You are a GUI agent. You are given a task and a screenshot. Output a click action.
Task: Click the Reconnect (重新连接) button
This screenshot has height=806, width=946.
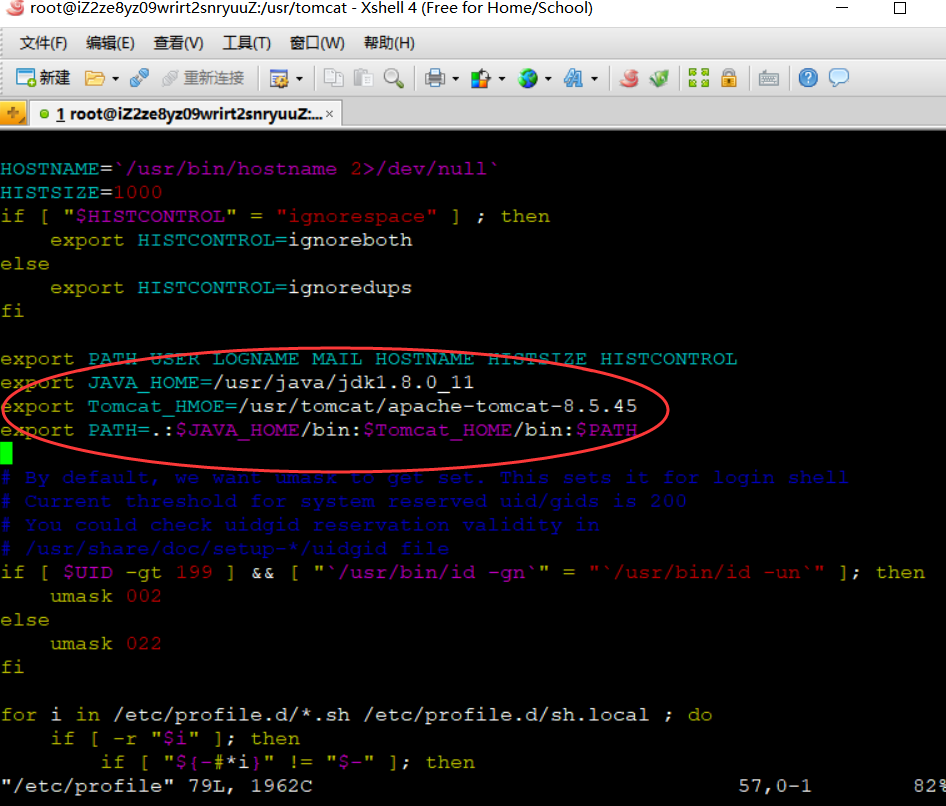203,78
